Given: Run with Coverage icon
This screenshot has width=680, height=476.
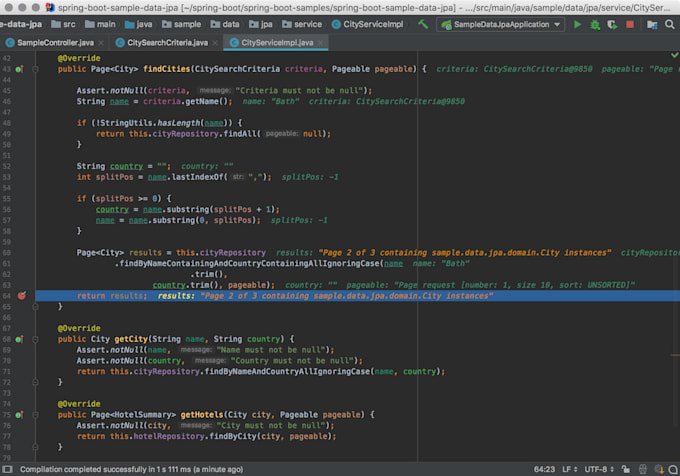Looking at the screenshot, I should click(x=612, y=25).
